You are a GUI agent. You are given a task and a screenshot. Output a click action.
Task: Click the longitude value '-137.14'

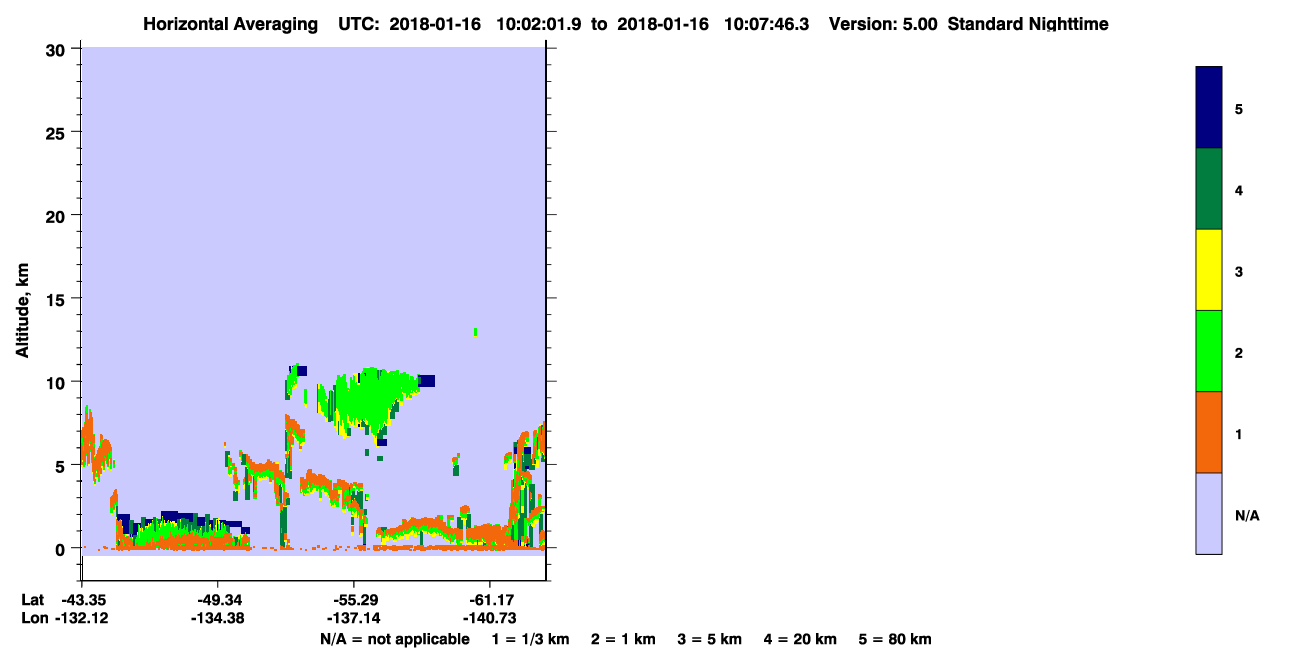click(353, 618)
